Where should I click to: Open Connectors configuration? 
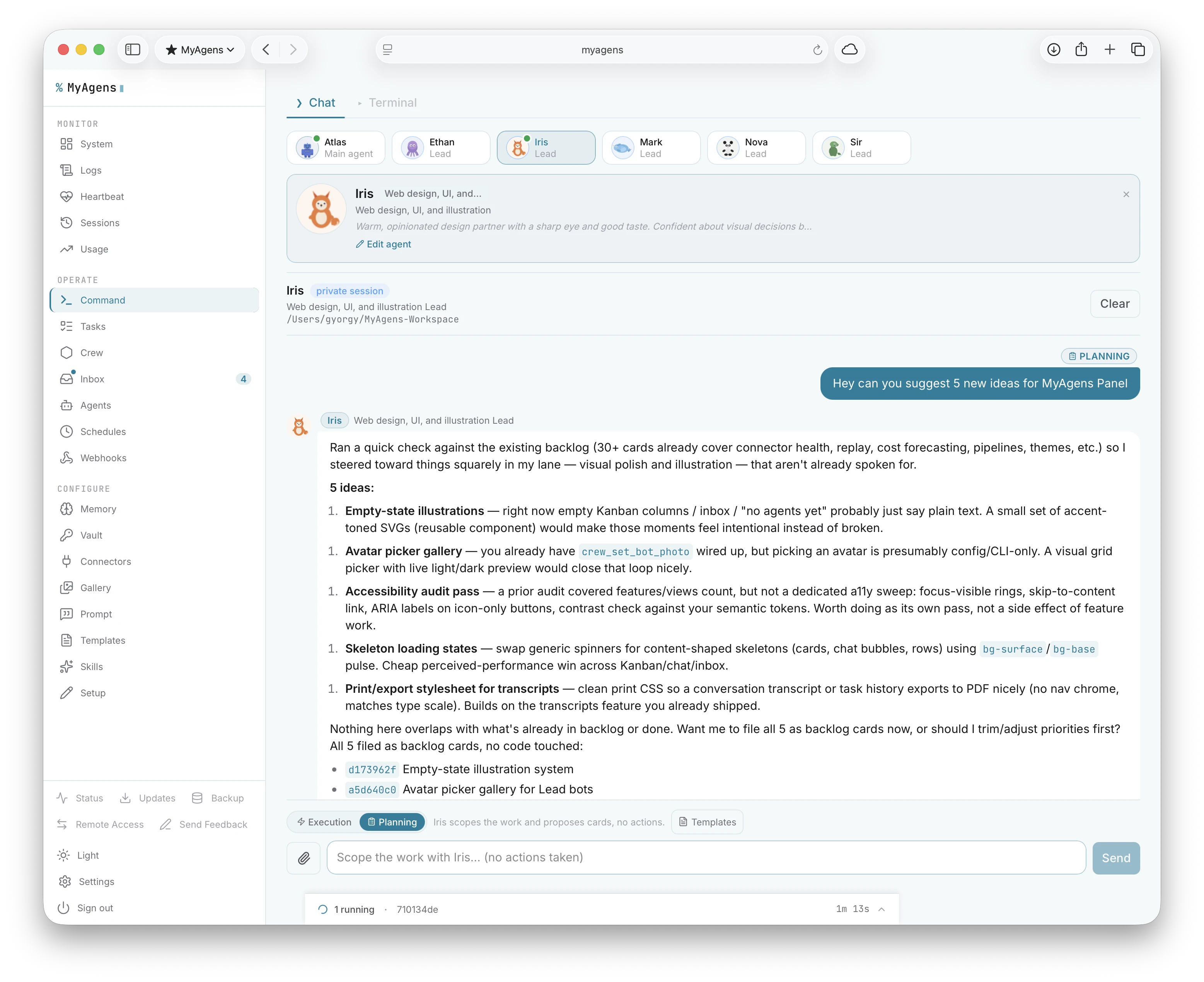[x=154, y=562]
